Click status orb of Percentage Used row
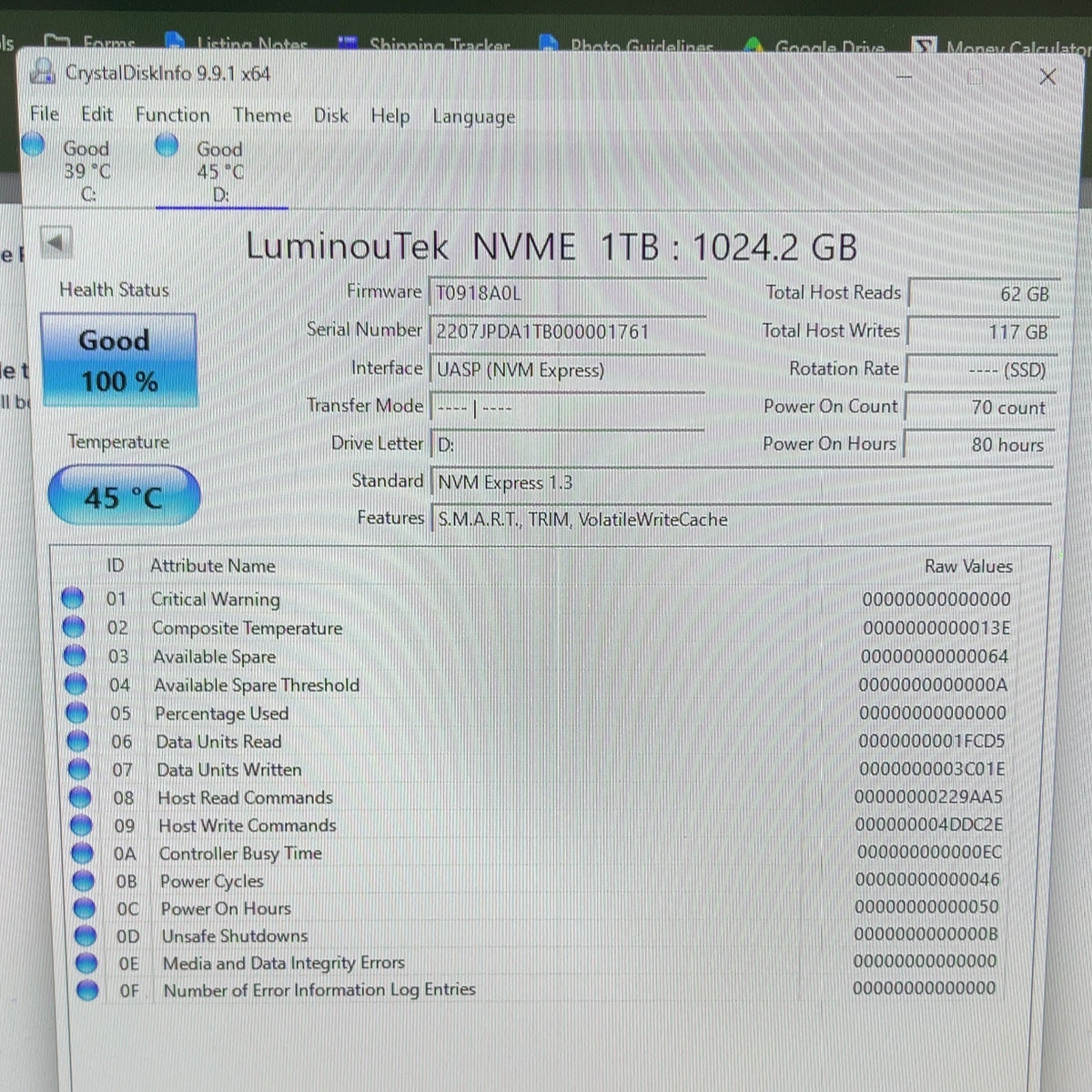1092x1092 pixels. (x=77, y=713)
